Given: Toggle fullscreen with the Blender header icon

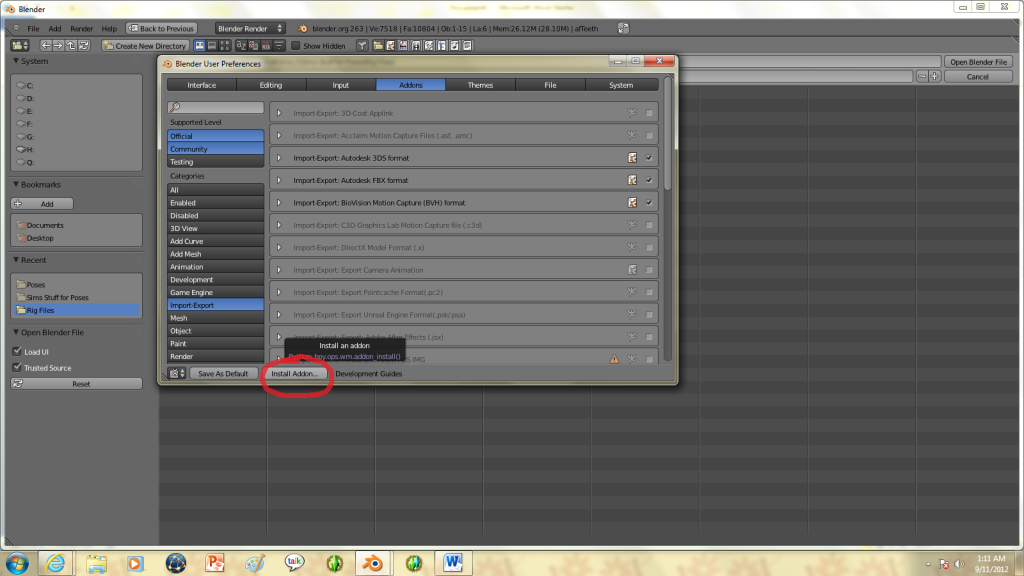Looking at the screenshot, I should point(623,28).
